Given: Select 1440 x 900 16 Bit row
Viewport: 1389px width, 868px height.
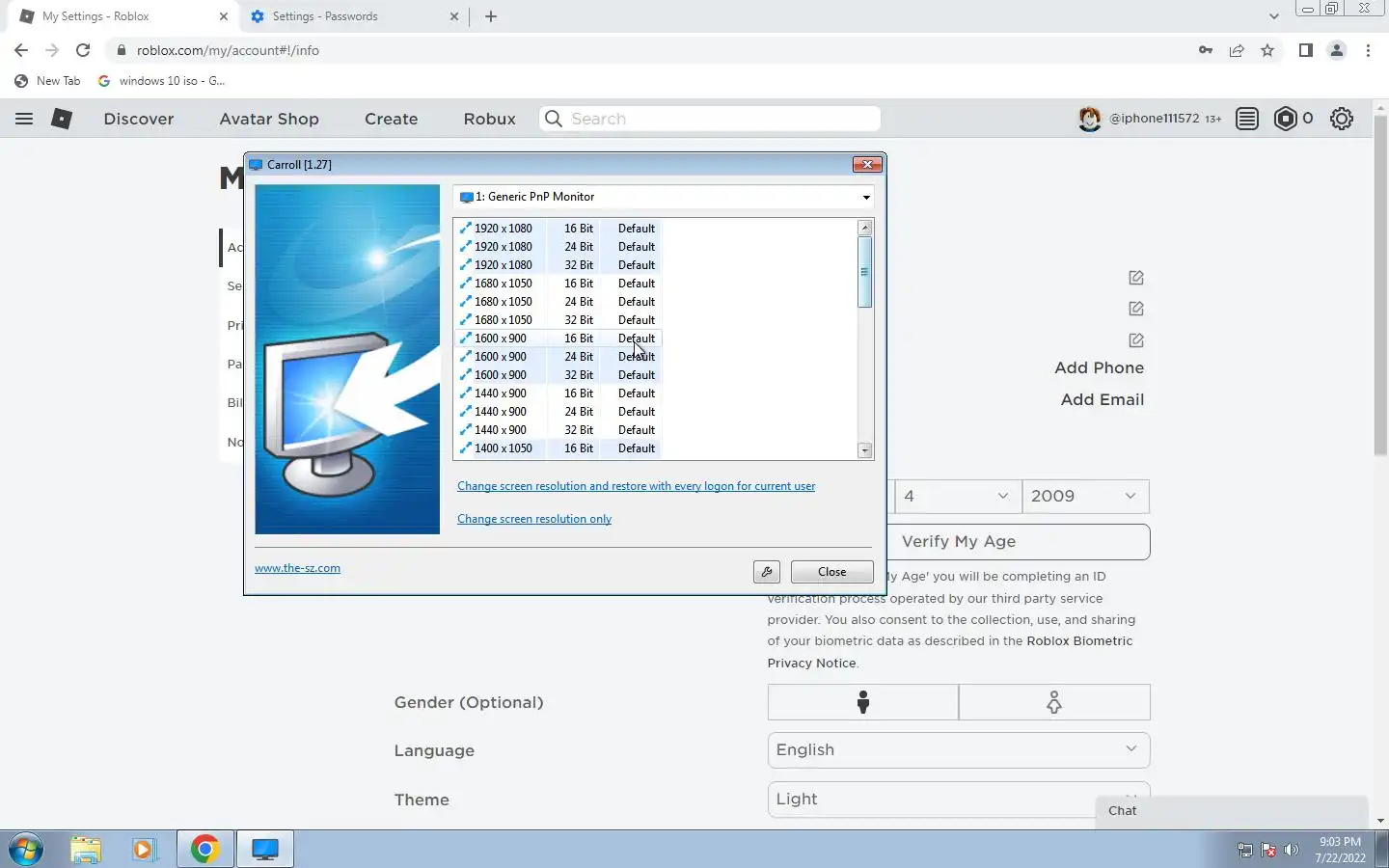Looking at the screenshot, I should [558, 393].
